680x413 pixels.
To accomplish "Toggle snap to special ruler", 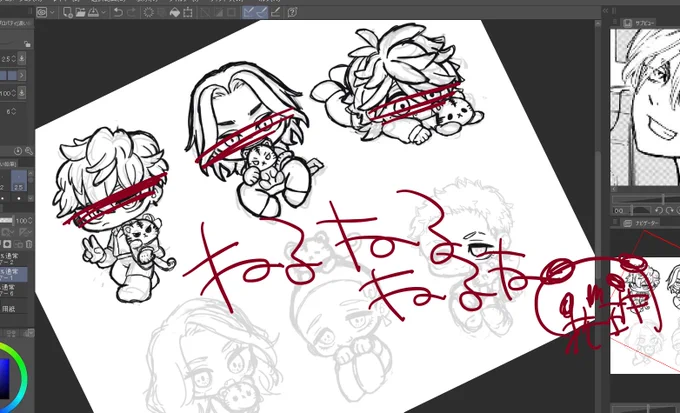I will [x=262, y=12].
